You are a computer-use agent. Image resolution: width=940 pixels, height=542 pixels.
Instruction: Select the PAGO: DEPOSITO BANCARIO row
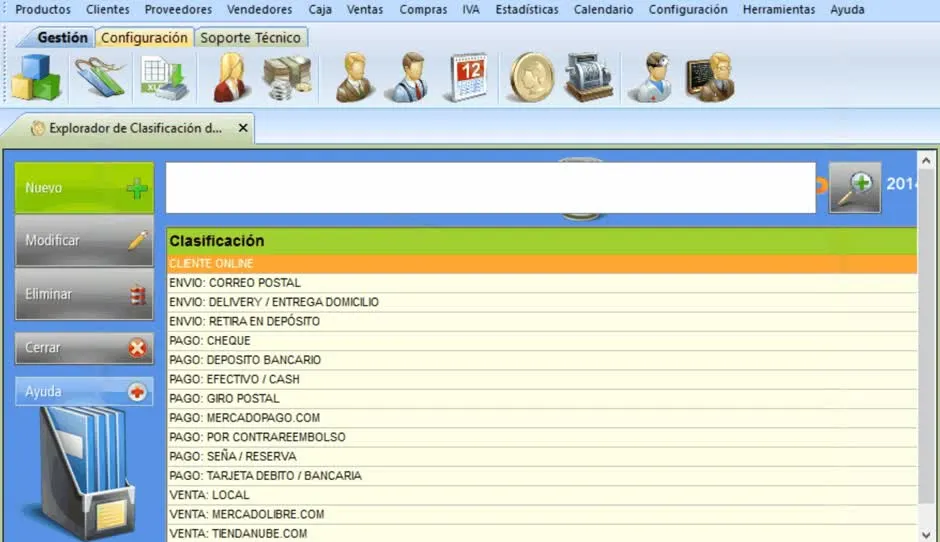click(x=542, y=360)
